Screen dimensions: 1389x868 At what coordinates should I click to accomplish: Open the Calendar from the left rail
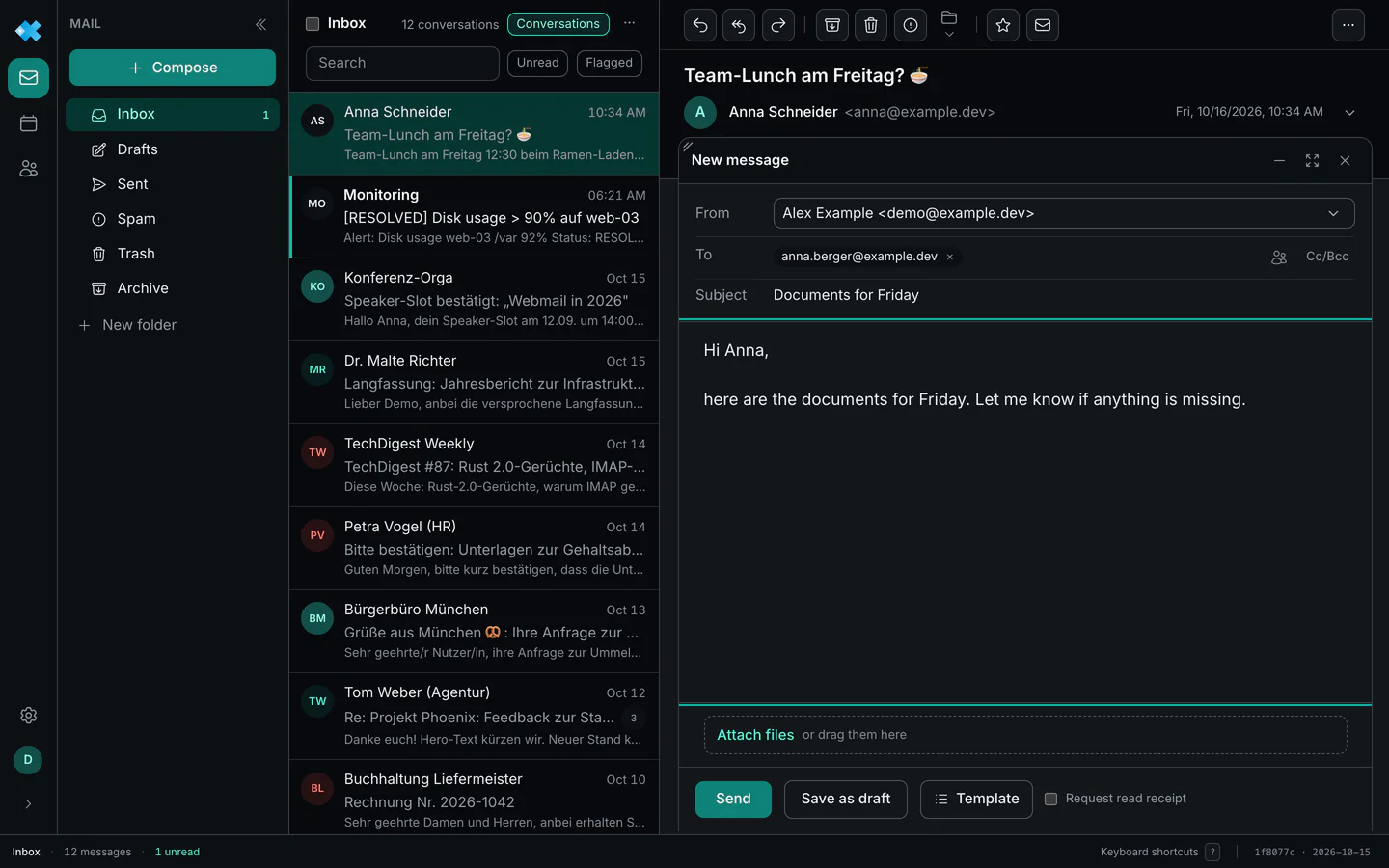(x=29, y=123)
